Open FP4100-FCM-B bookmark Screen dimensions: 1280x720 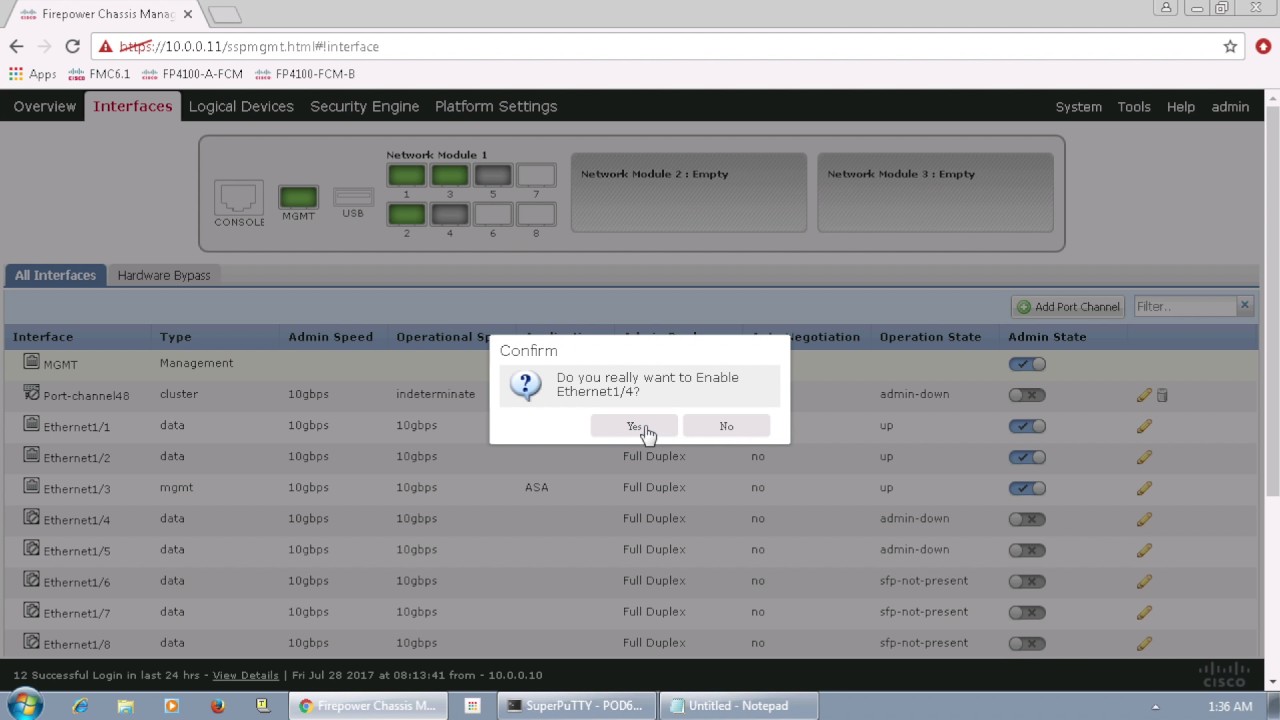305,74
